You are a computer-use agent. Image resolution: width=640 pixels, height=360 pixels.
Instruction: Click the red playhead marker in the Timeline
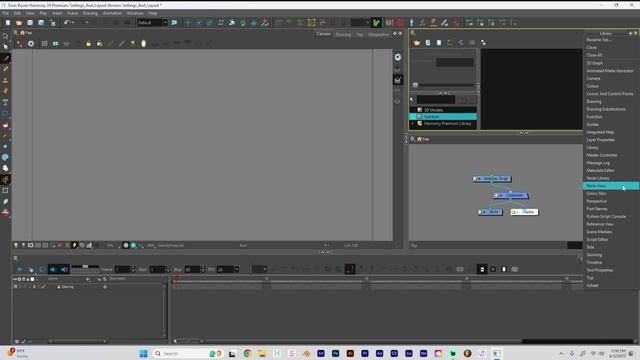pyautogui.click(x=176, y=279)
